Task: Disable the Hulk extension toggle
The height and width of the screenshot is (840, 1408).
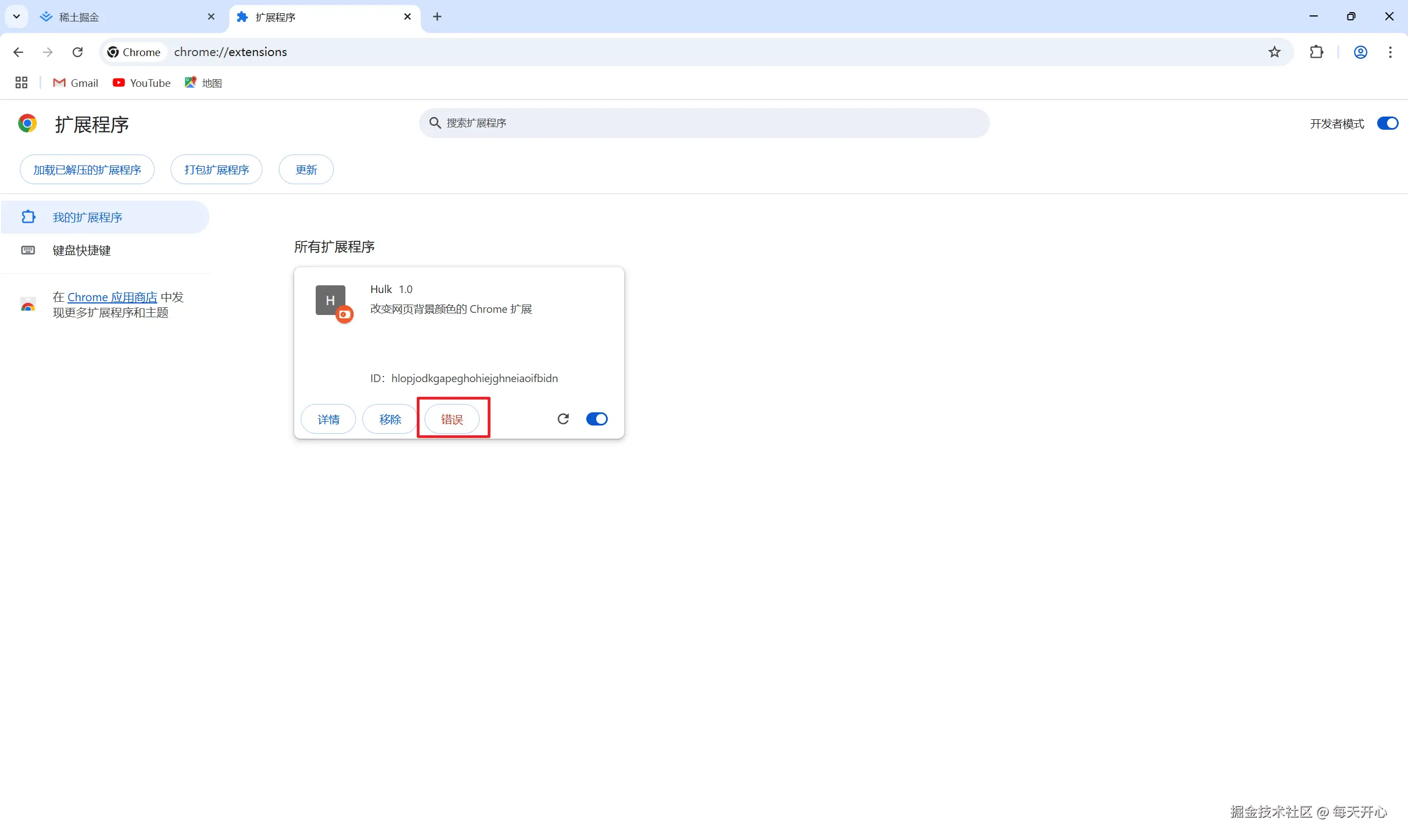Action: click(x=597, y=419)
